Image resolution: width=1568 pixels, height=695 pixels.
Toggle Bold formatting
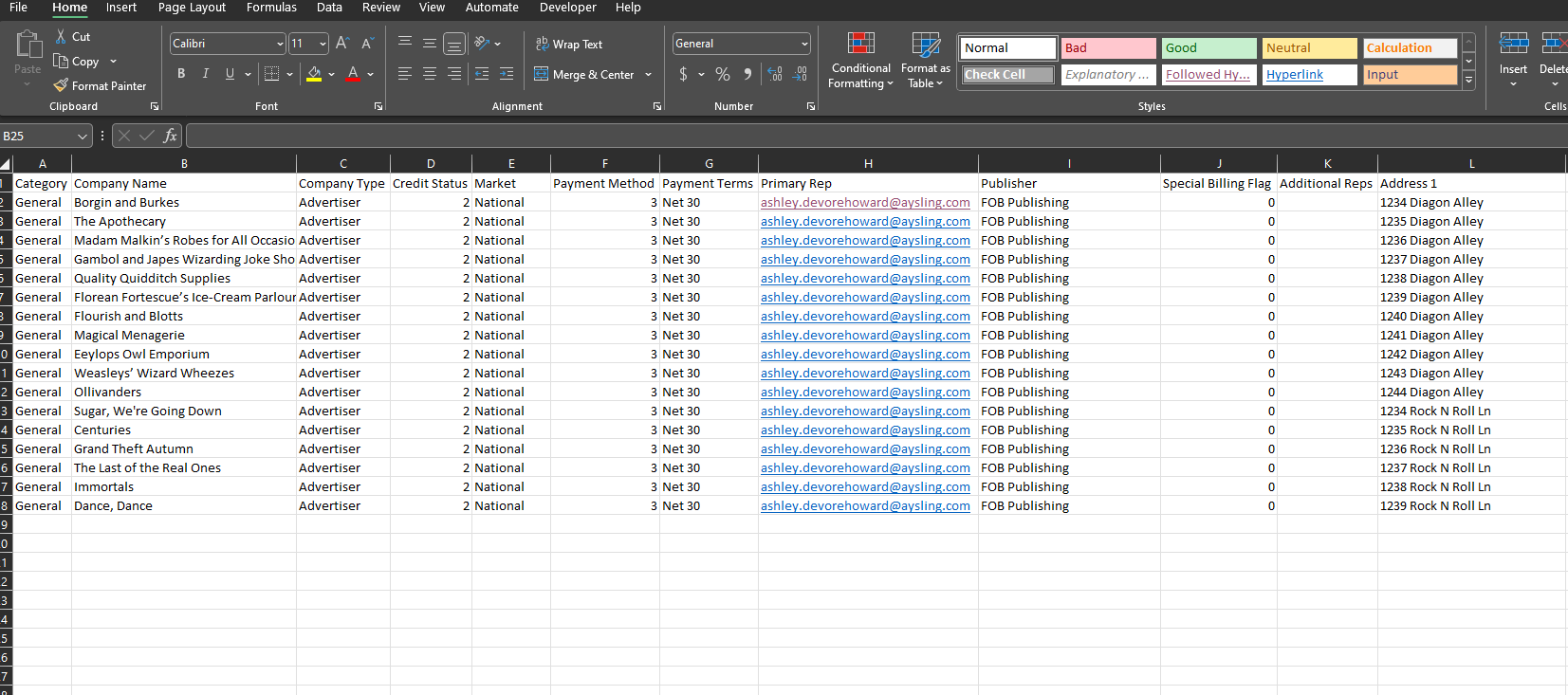tap(181, 74)
